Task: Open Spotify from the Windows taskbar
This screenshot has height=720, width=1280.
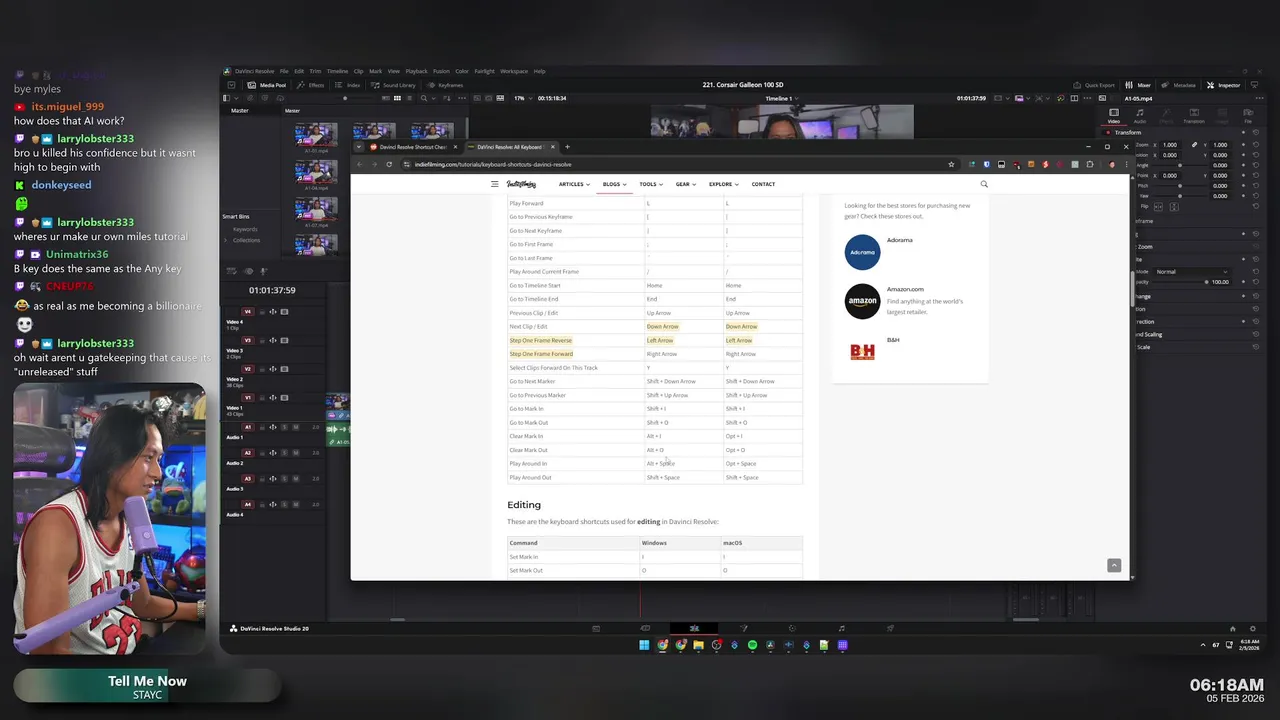Action: click(752, 645)
